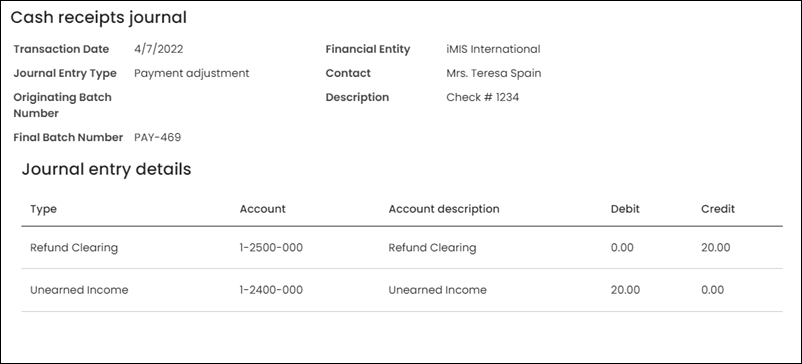Sort by the Debit column header
802x364 pixels.
click(x=625, y=209)
